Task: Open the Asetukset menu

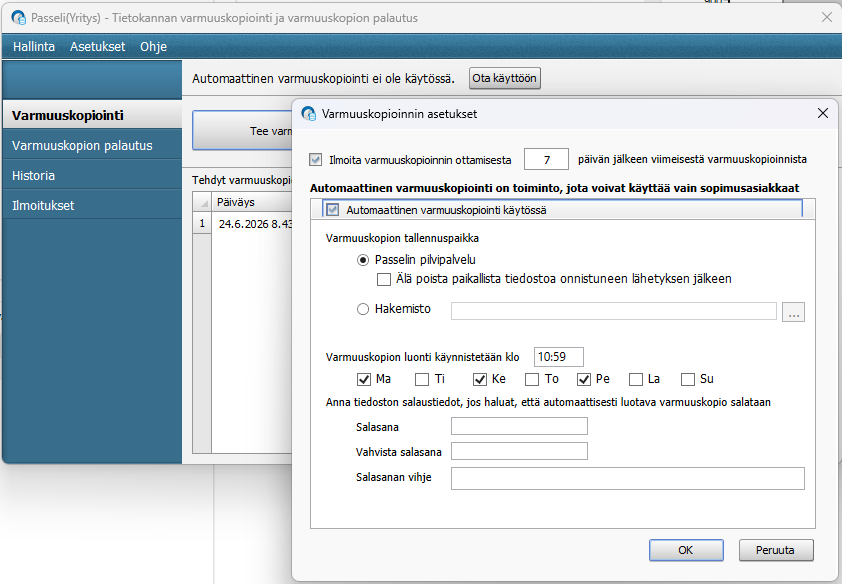Action: coord(97,47)
